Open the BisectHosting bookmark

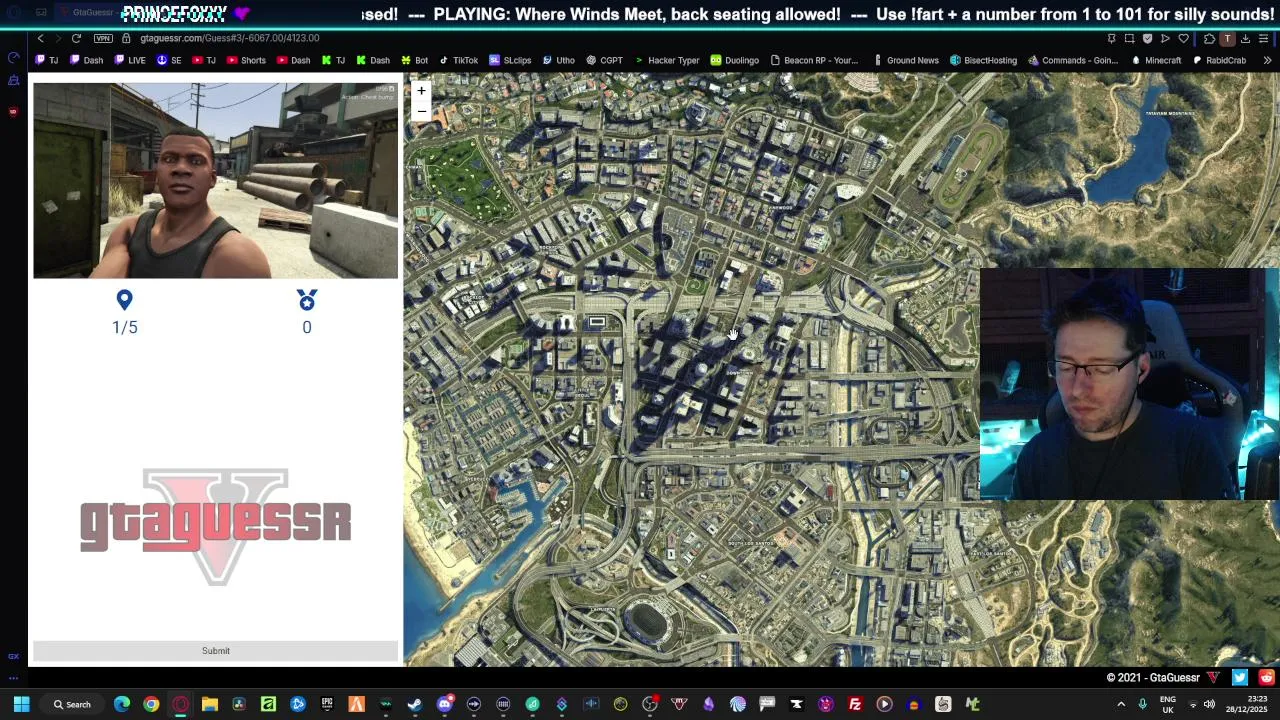[984, 60]
